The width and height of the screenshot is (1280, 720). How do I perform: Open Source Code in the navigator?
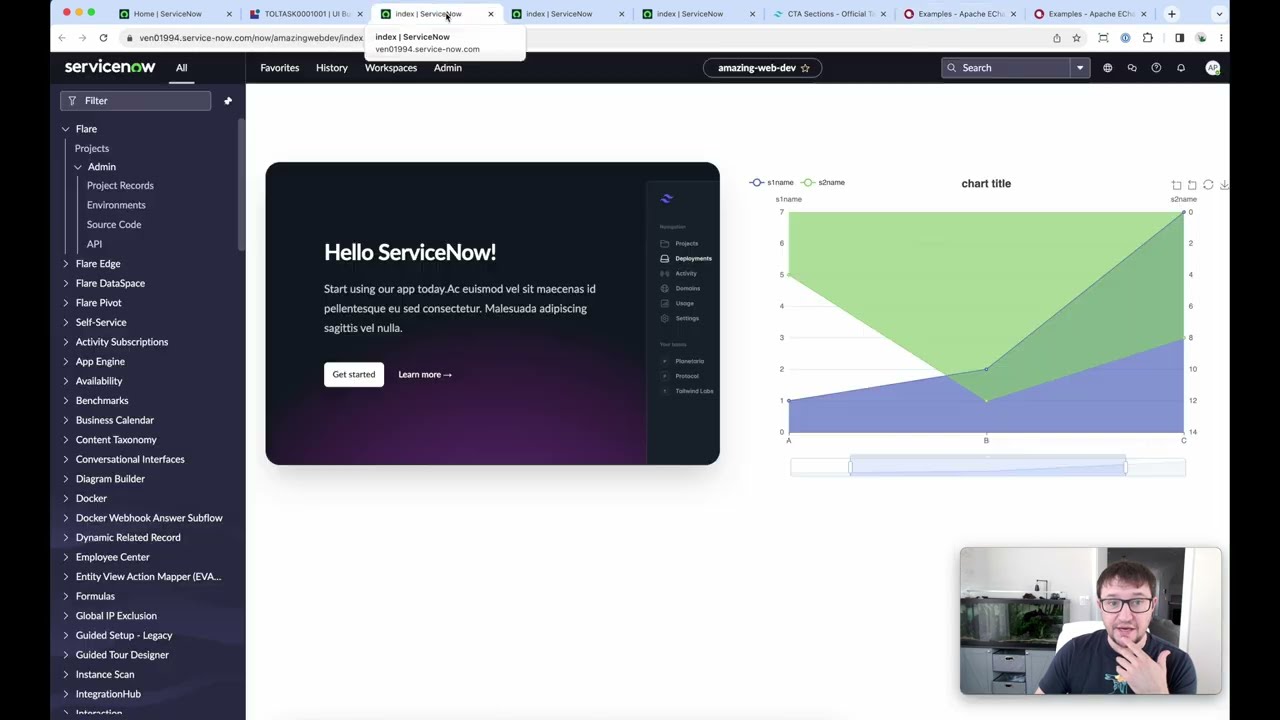tap(114, 225)
